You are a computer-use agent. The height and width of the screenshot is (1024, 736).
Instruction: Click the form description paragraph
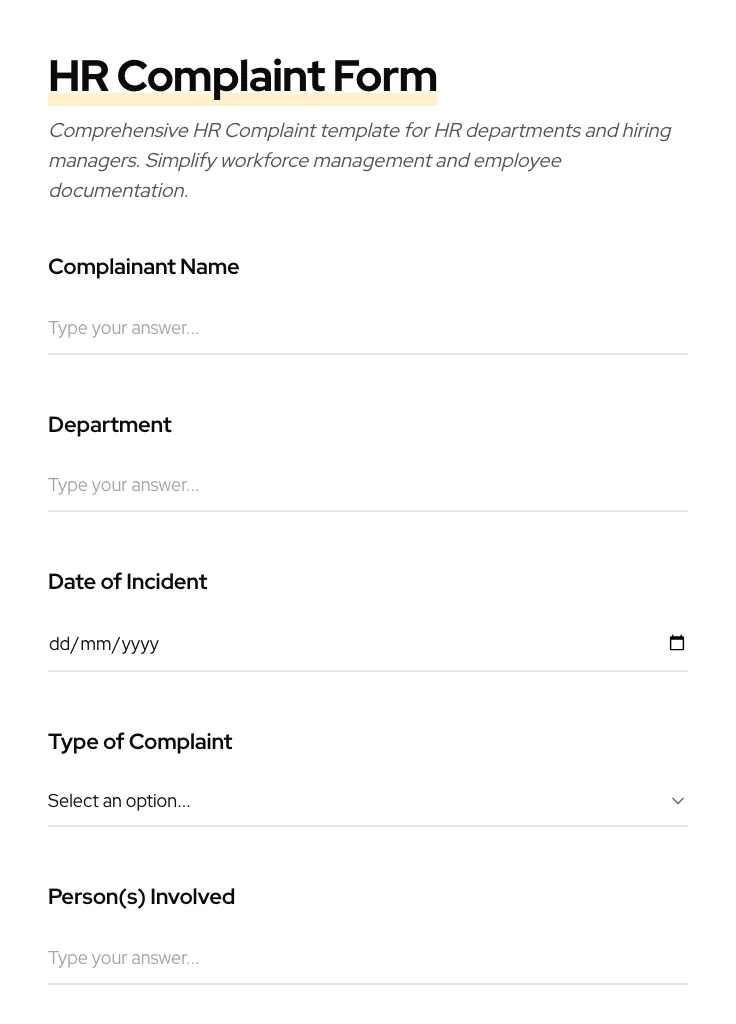(360, 160)
